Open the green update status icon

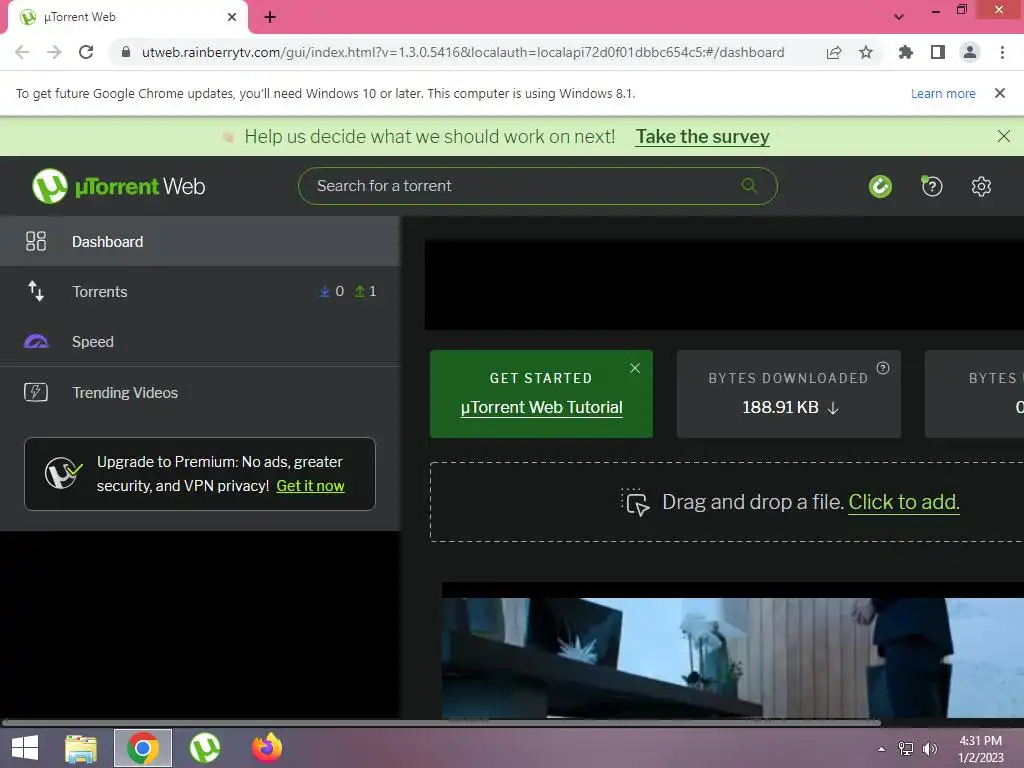(880, 187)
